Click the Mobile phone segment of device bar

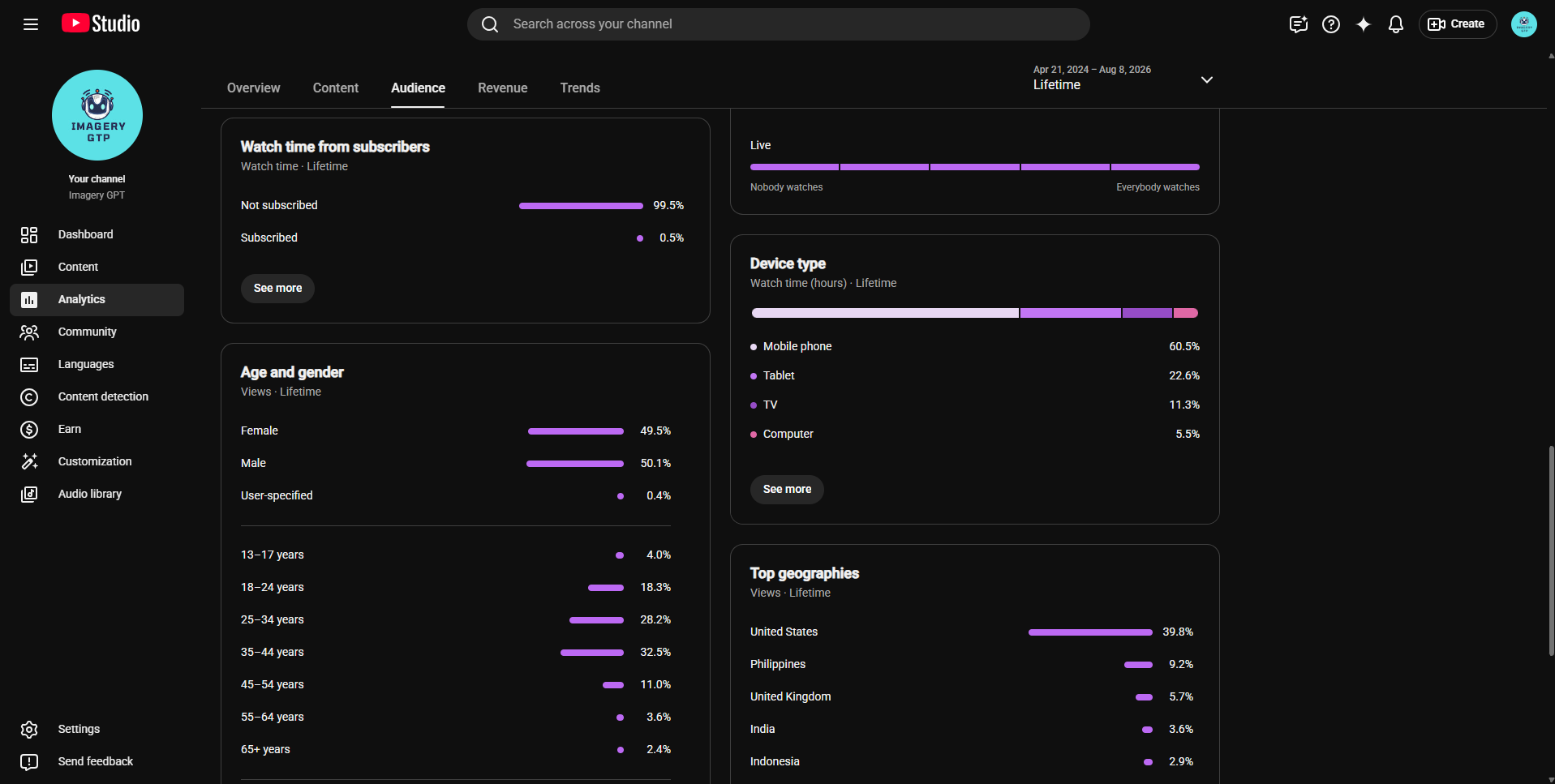click(885, 313)
